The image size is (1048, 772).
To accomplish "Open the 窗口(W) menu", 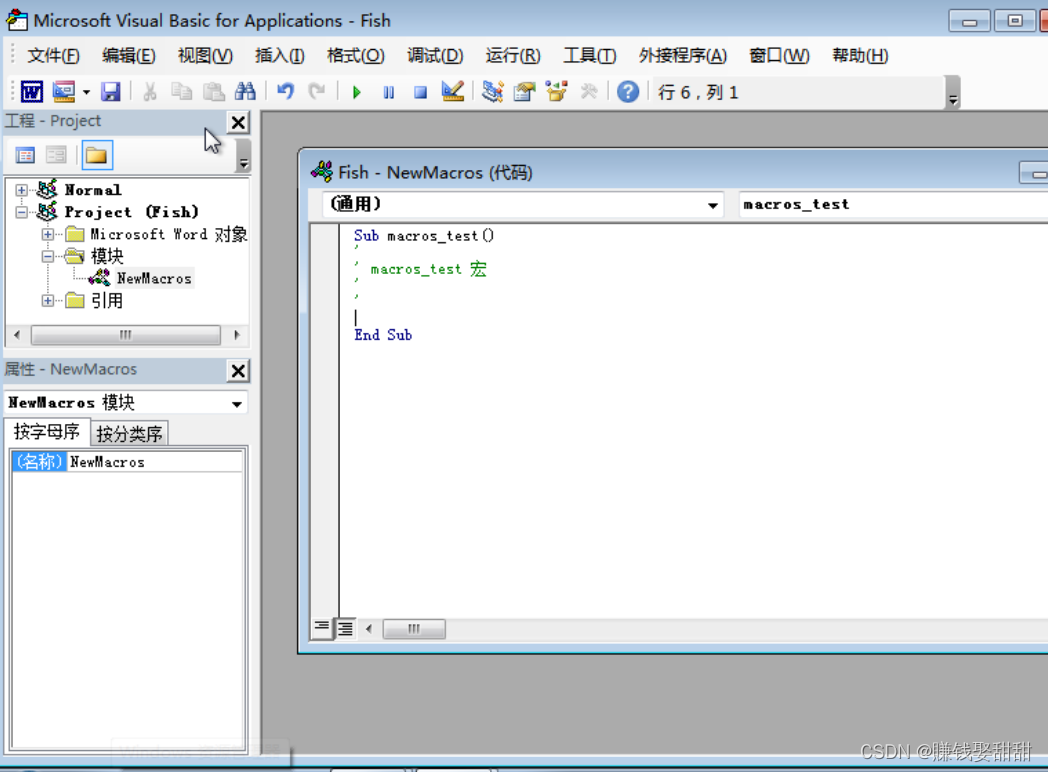I will point(779,55).
